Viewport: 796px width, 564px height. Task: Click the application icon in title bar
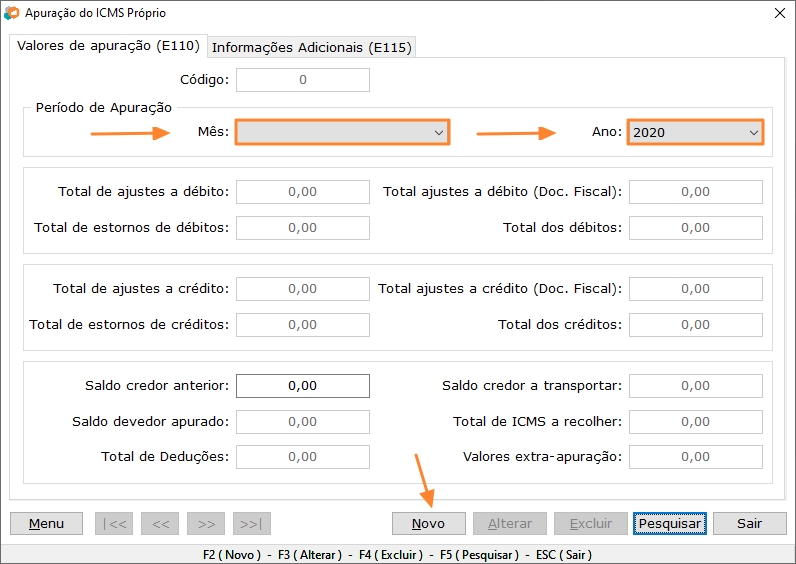(12, 13)
